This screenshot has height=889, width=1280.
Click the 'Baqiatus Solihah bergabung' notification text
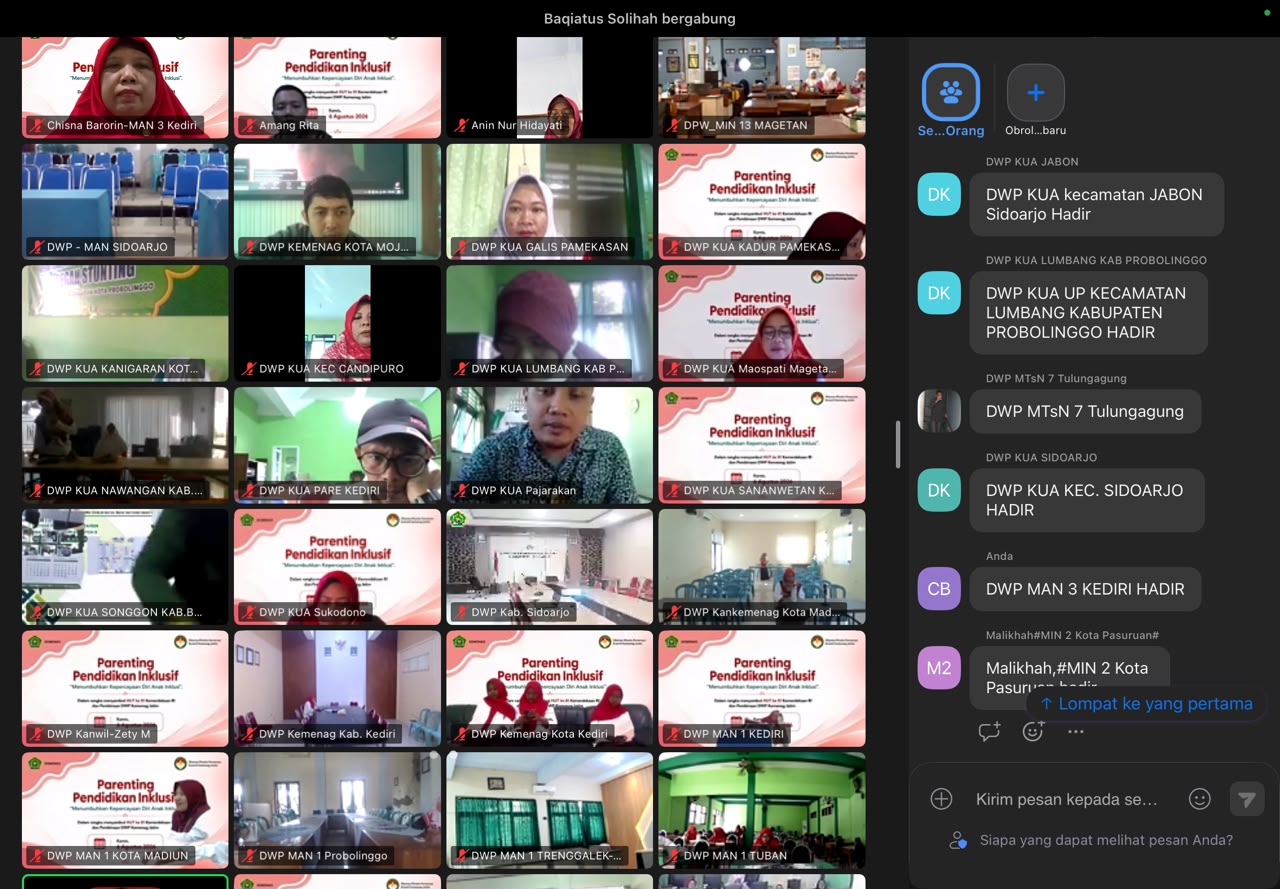point(640,18)
